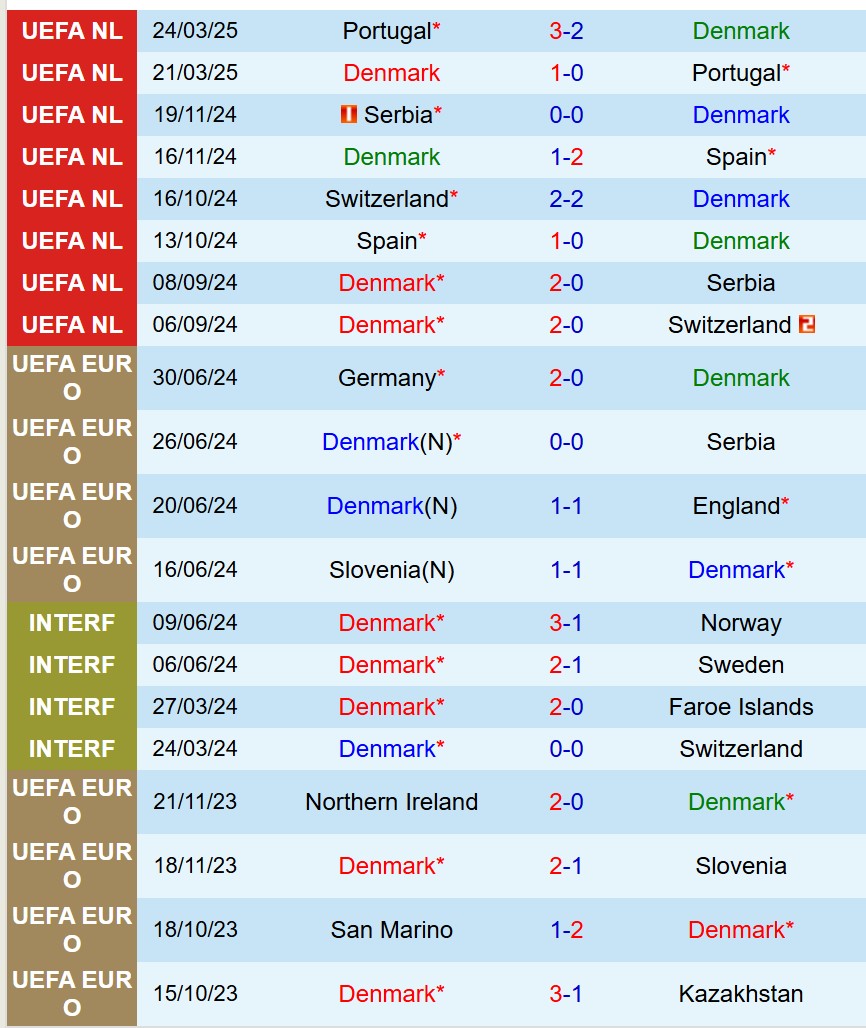This screenshot has height=1028, width=866.
Task: Open the Slovenia(N) vs Denmark 1-1 score
Action: pos(566,570)
